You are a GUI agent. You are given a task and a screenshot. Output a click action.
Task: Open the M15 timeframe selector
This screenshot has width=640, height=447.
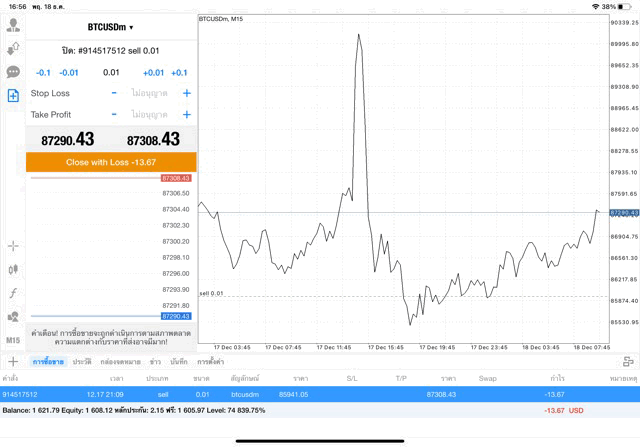pos(13,340)
